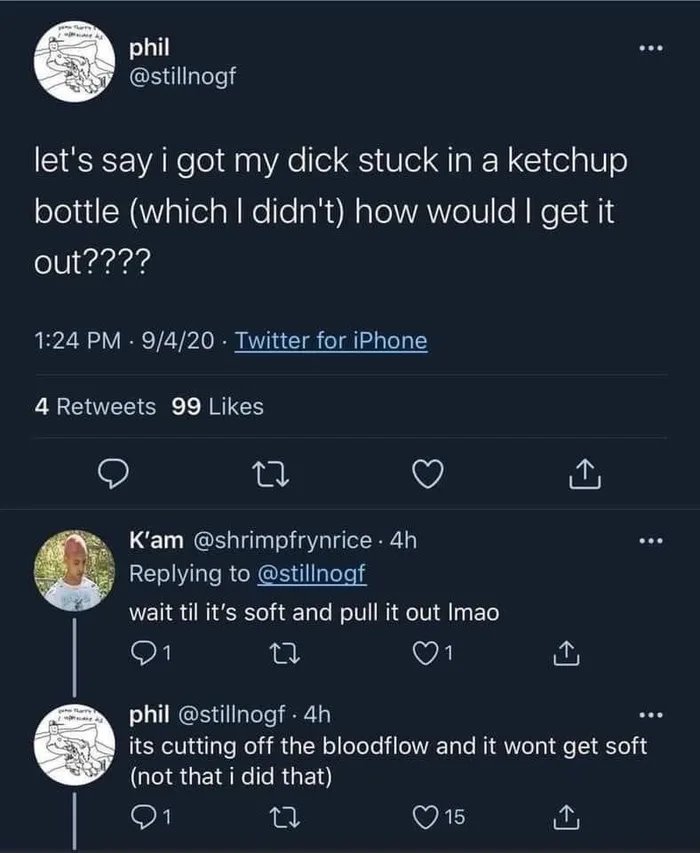Image resolution: width=700 pixels, height=853 pixels.
Task: Like the main ketchup bottle tweet
Action: (x=428, y=475)
